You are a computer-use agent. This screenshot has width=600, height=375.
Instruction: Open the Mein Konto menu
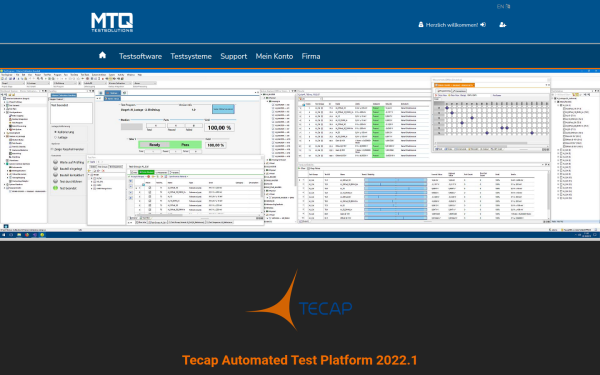click(x=274, y=56)
